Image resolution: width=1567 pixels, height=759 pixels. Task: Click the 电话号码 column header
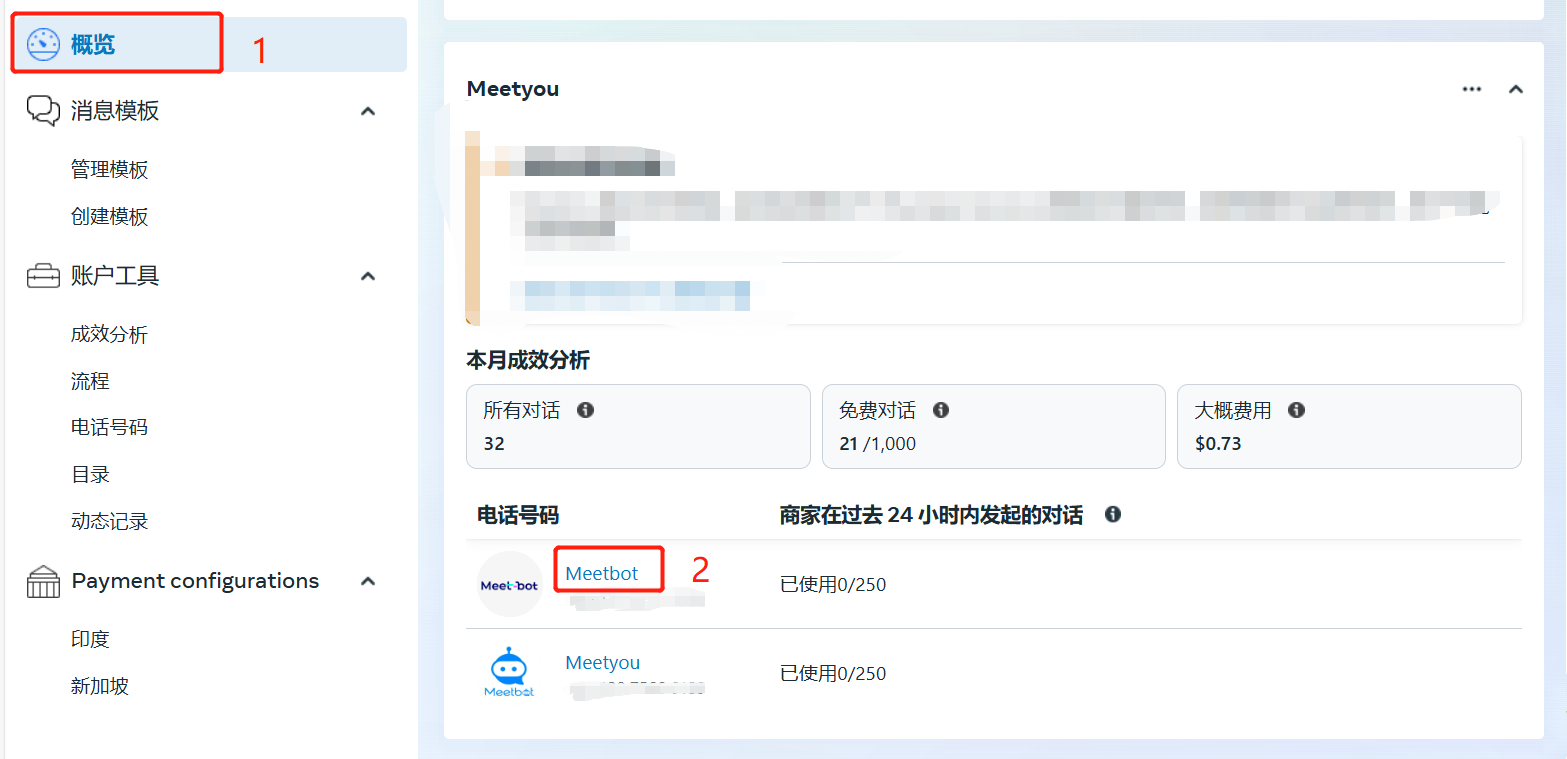click(x=518, y=515)
